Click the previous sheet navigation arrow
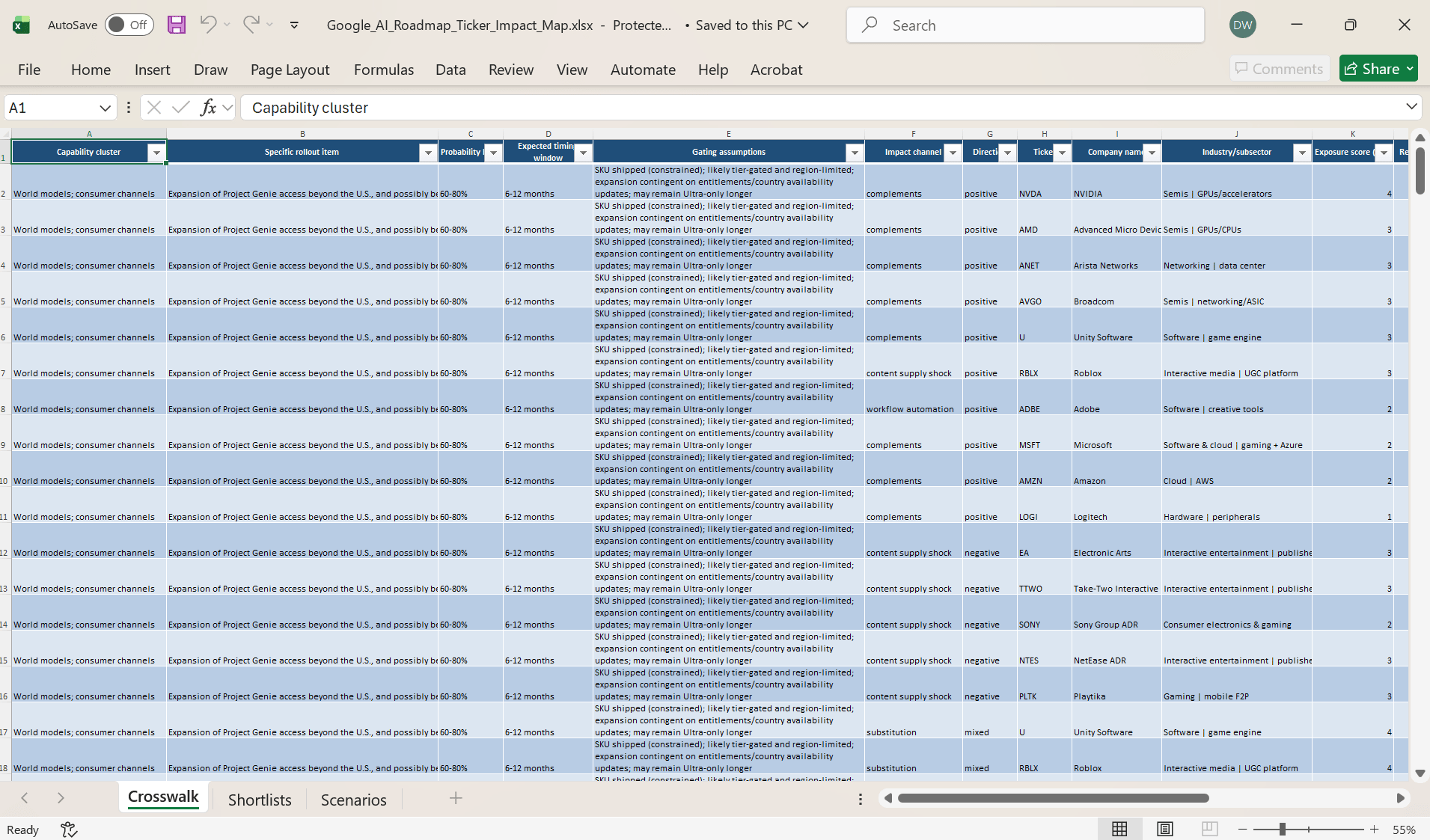Viewport: 1430px width, 840px height. [x=25, y=798]
